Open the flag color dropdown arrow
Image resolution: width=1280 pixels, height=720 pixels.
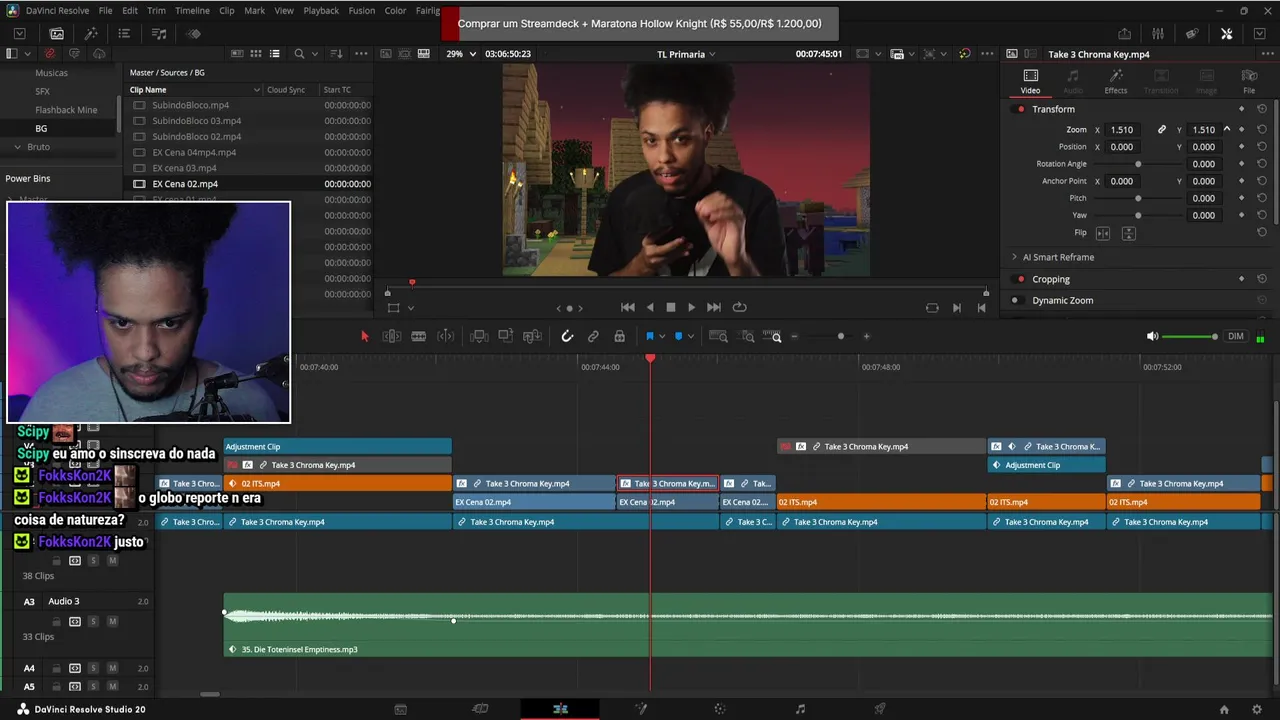[x=662, y=336]
